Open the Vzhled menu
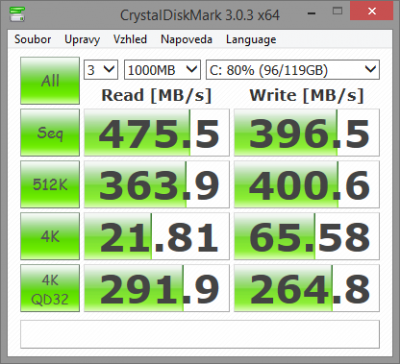The height and width of the screenshot is (364, 400). (x=130, y=39)
